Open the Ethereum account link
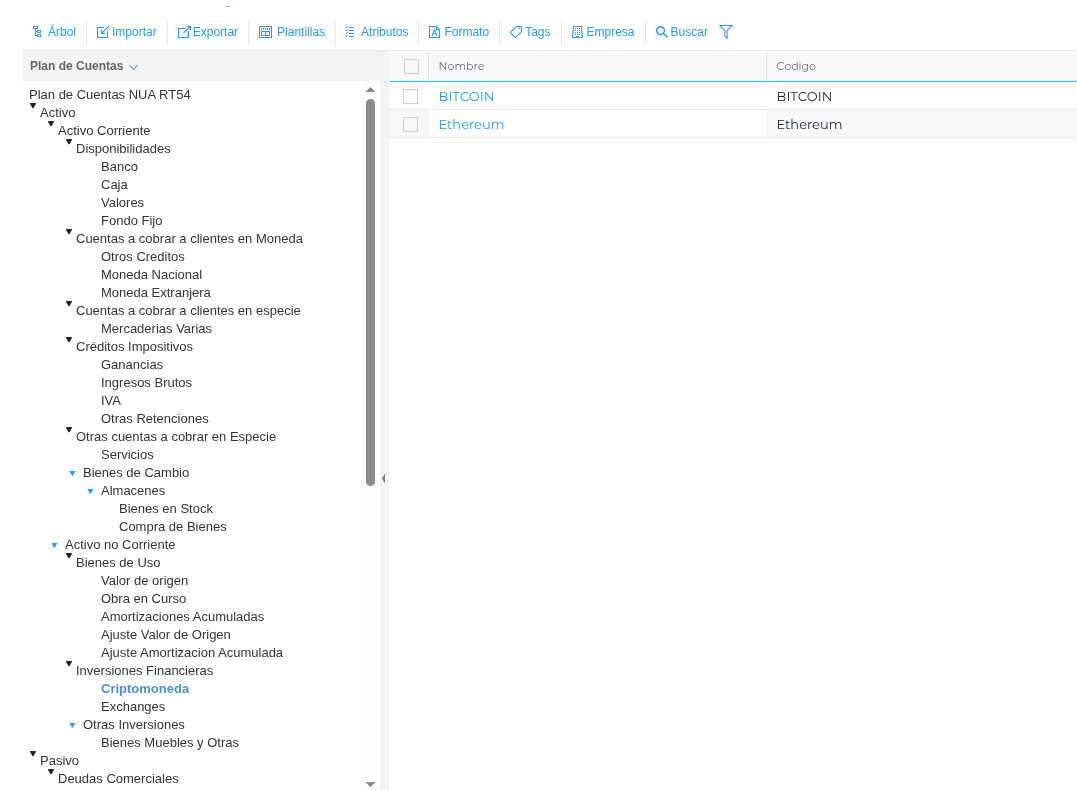Viewport: 1077px width, 790px height. pos(471,125)
